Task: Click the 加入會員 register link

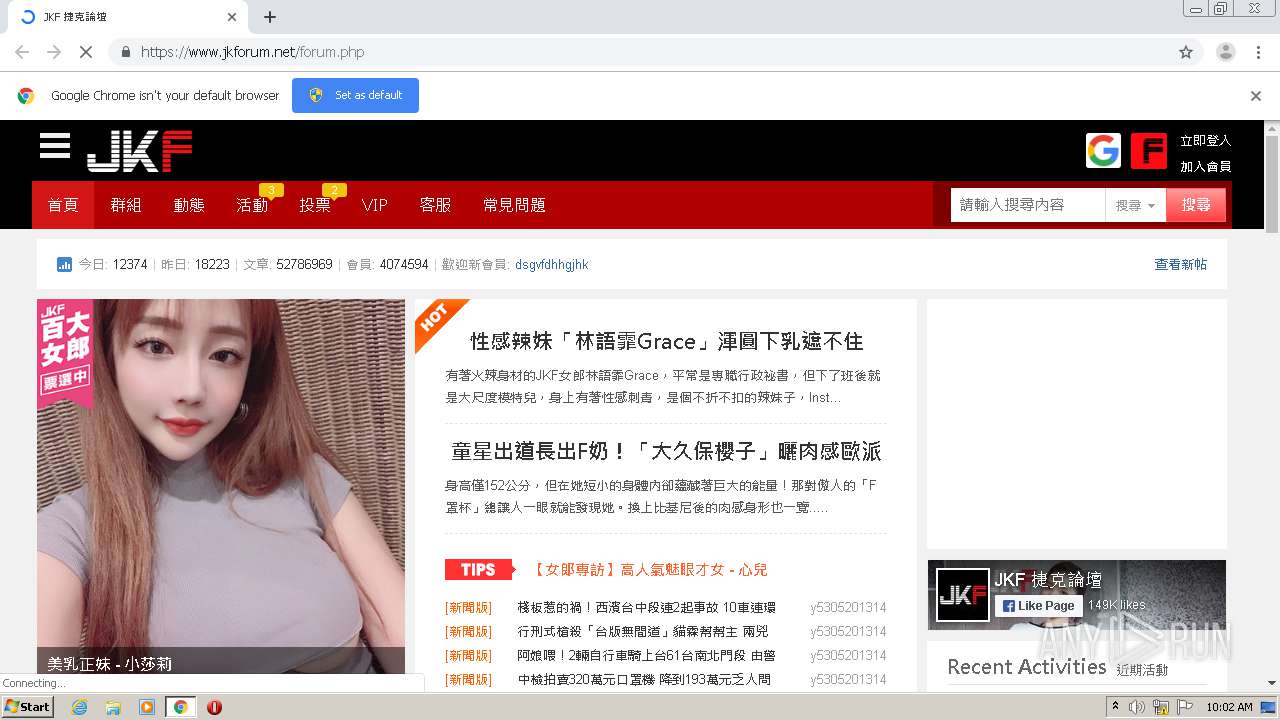Action: pos(1205,167)
